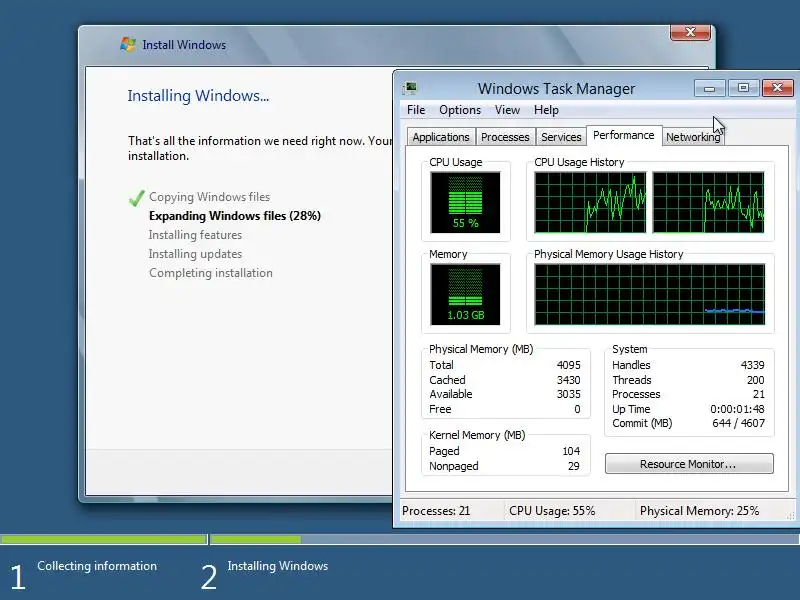This screenshot has width=800, height=600.
Task: Maximize the Task Manager window
Action: [x=743, y=88]
